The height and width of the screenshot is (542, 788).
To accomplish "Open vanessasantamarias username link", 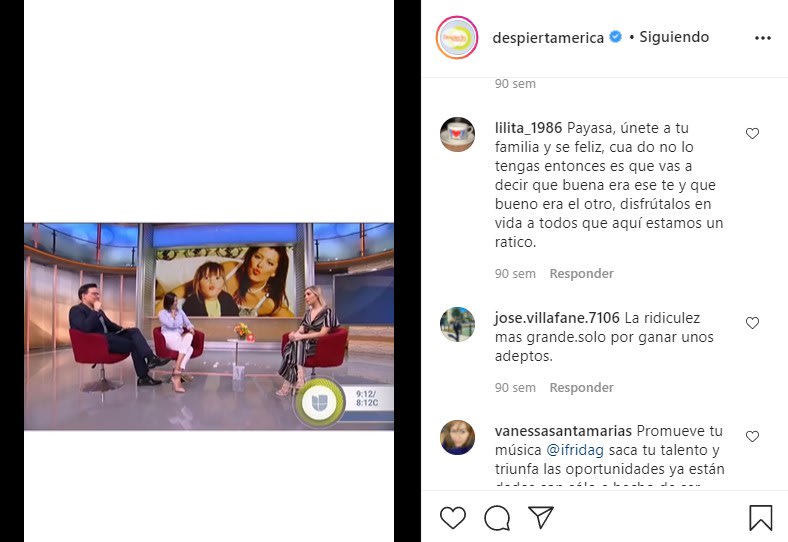I will 563,431.
